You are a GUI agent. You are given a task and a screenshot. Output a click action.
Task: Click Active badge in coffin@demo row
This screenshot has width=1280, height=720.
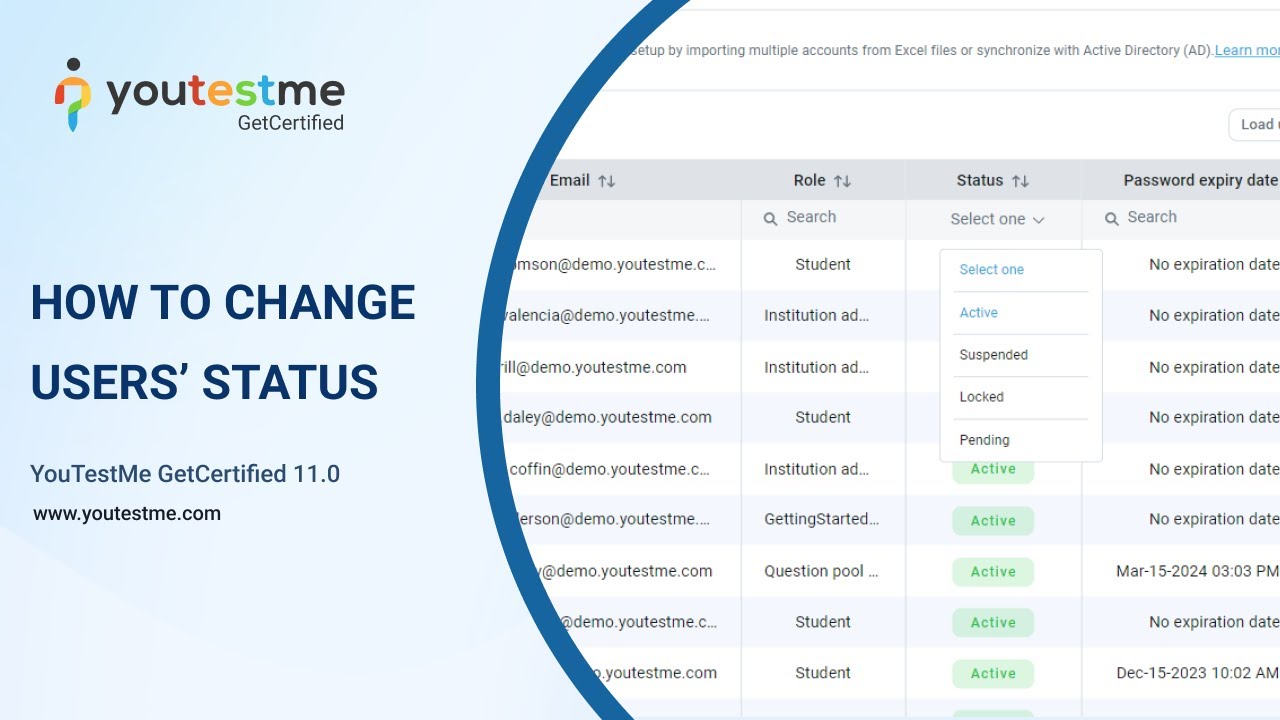(x=993, y=469)
